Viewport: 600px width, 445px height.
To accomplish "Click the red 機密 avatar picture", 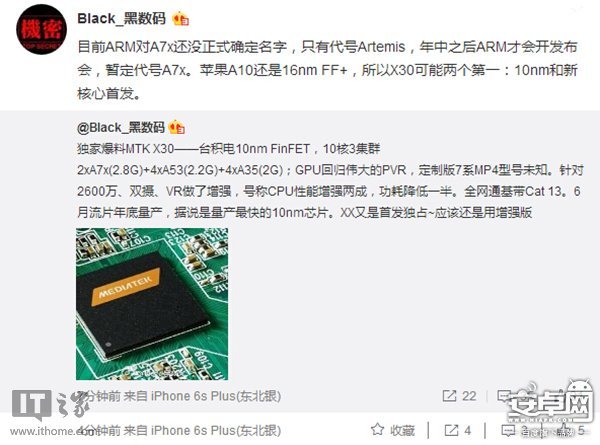I will (x=42, y=29).
